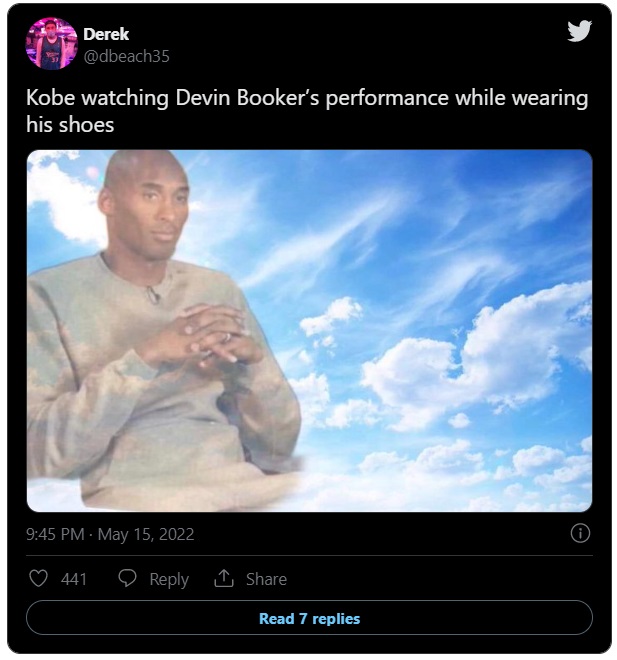Click the Share text label
The height and width of the screenshot is (660, 617).
[x=266, y=579]
